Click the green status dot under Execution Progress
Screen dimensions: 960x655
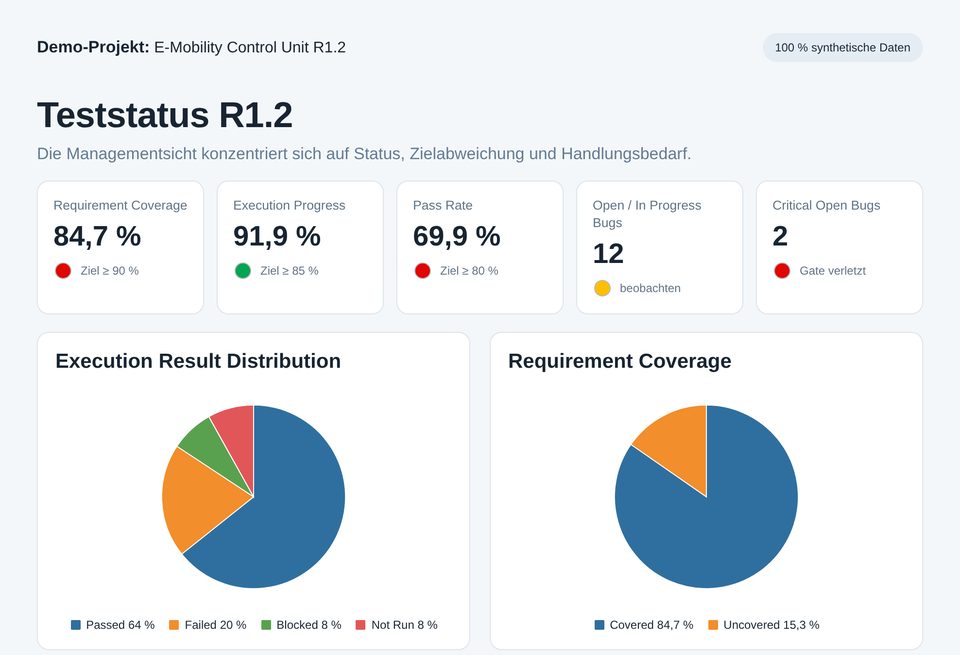click(243, 271)
